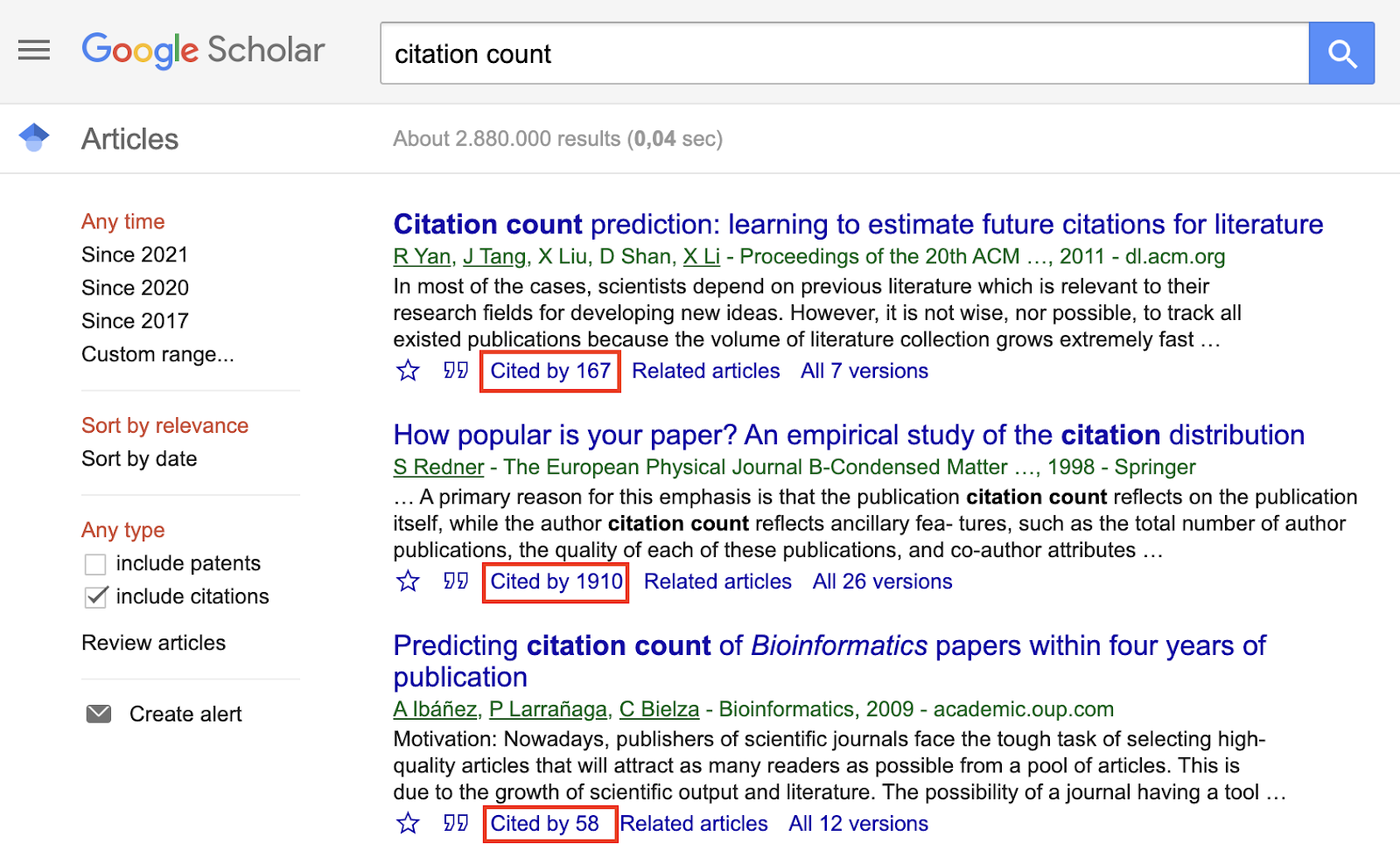Open Predicting citation count of Bioinformatics title
This screenshot has width=1400, height=864.
(x=829, y=661)
